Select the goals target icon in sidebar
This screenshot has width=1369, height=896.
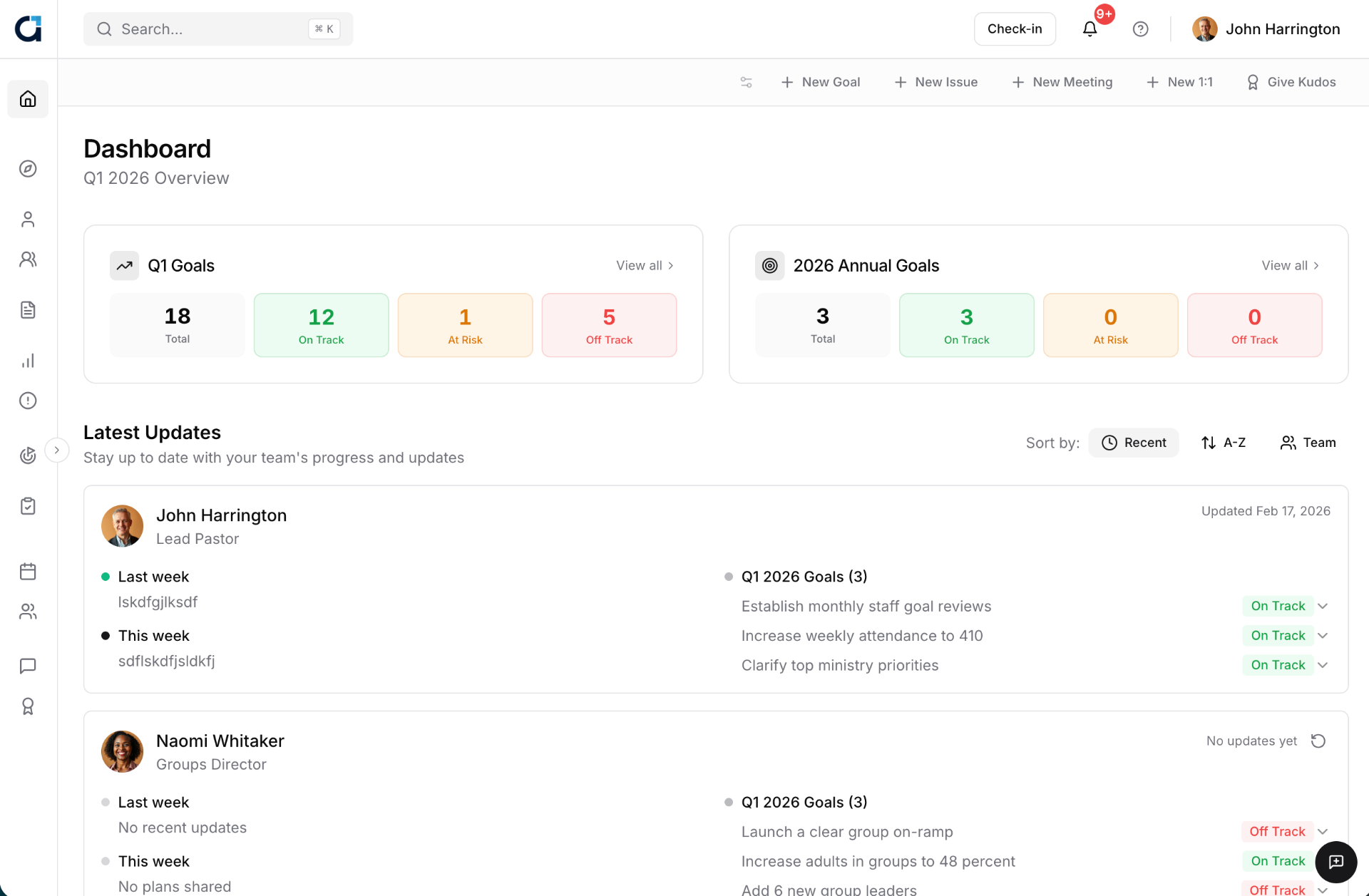point(28,455)
